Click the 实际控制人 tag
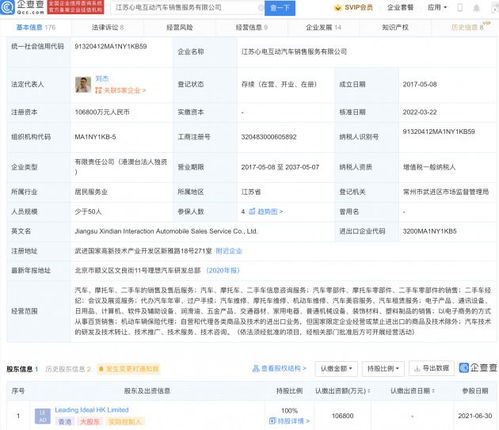Image resolution: width=499 pixels, height=430 pixels. [125, 421]
